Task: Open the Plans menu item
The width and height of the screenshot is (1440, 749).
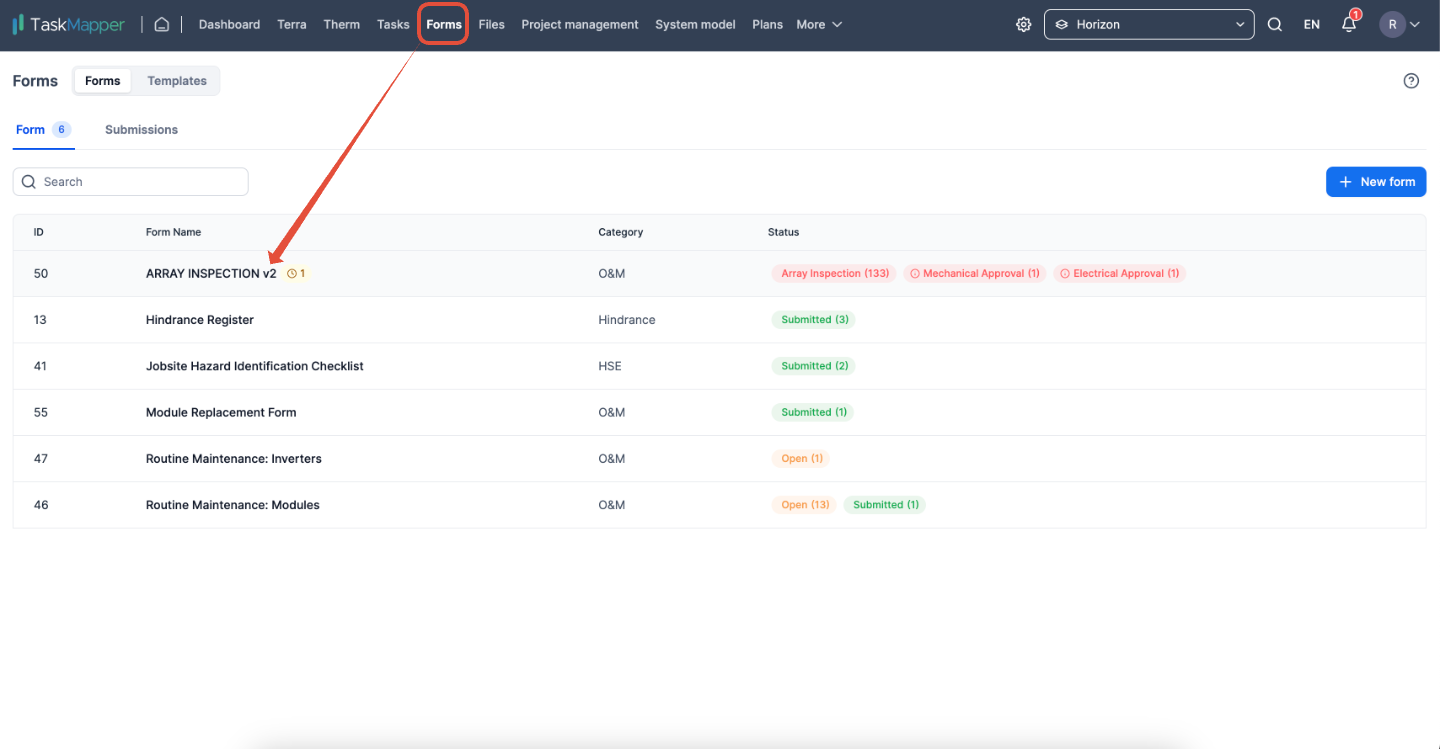Action: [767, 25]
